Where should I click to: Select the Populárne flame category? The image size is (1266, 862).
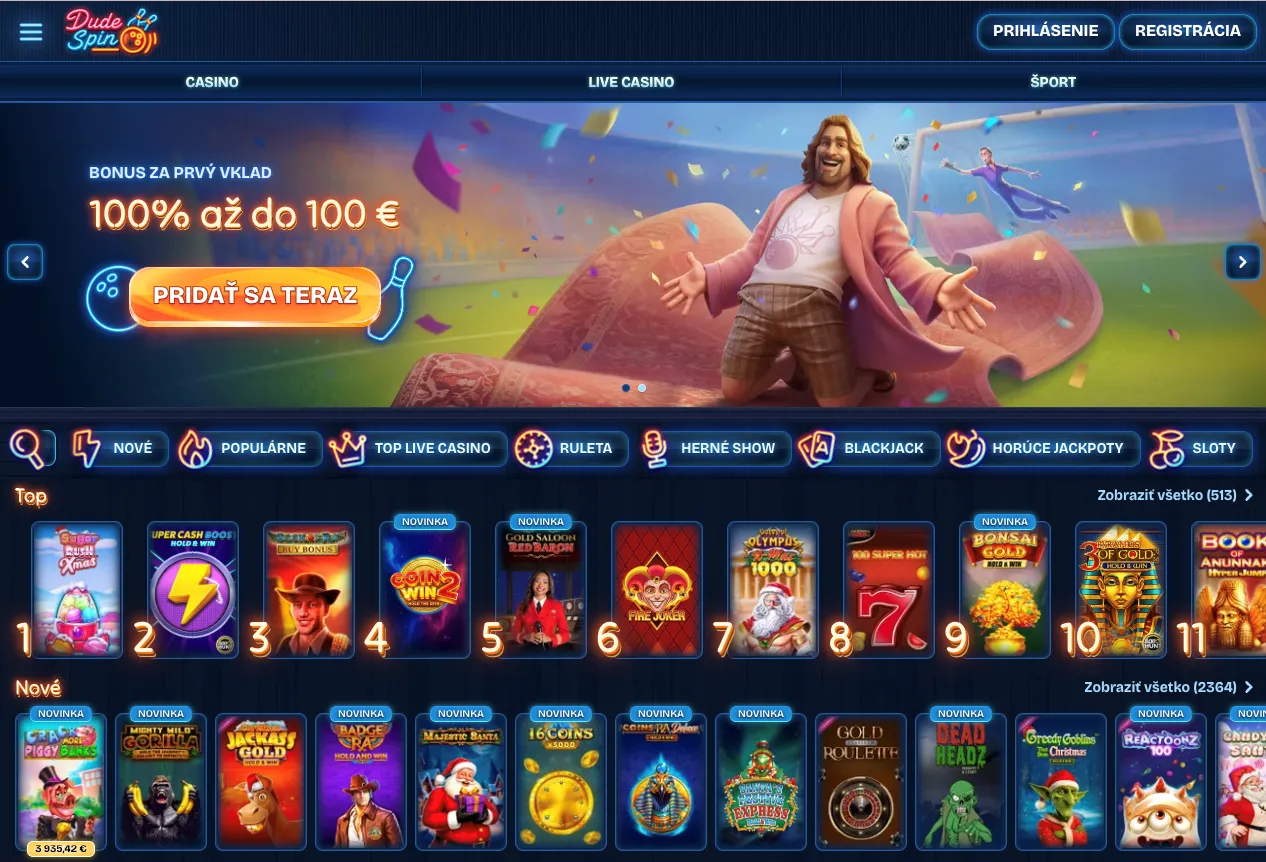[249, 448]
